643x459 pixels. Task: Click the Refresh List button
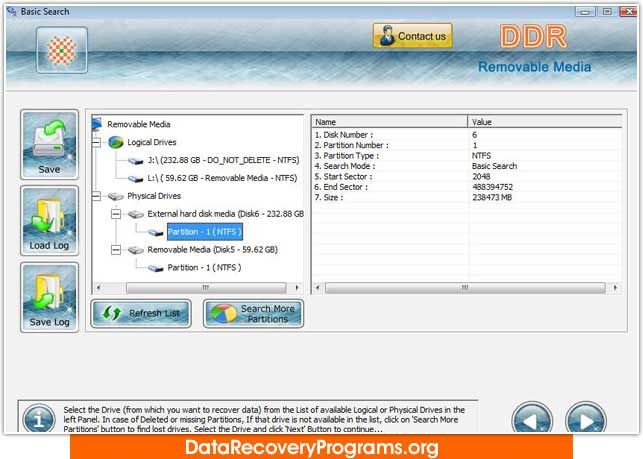(x=141, y=313)
